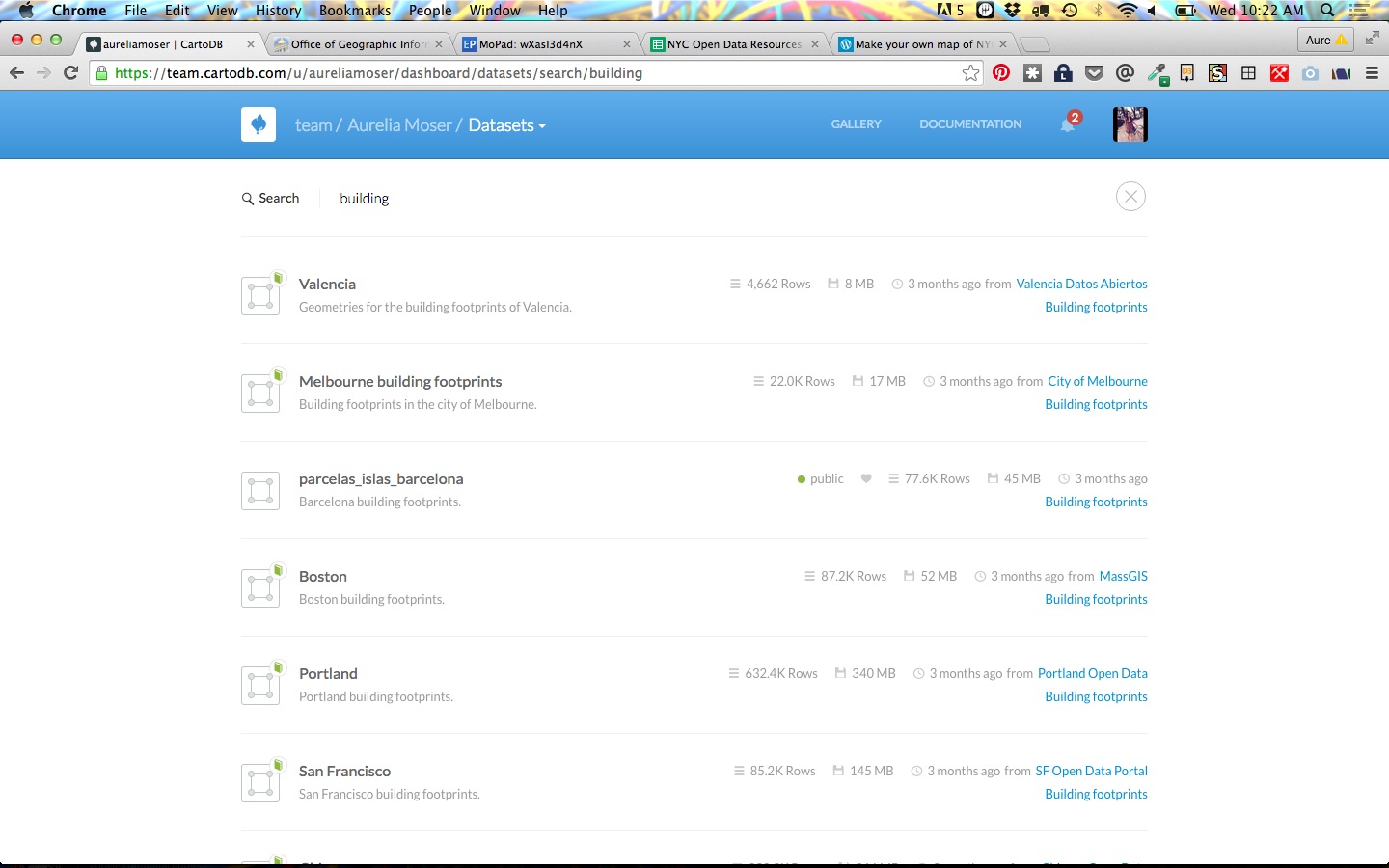Click the Melbourne building footprints title

pos(400,382)
